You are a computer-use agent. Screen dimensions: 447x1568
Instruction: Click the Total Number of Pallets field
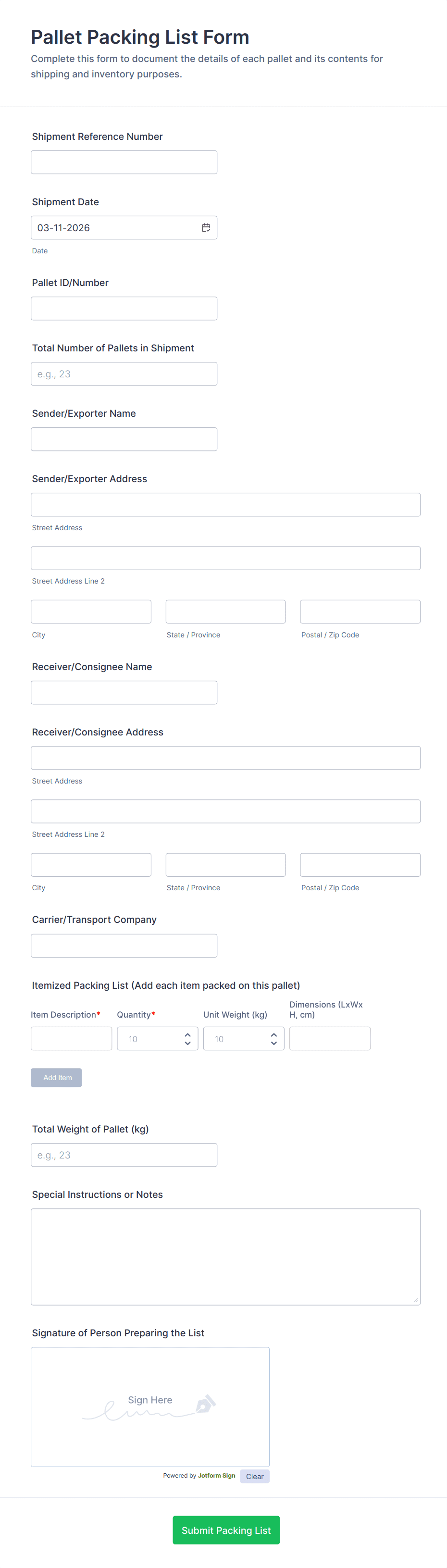coord(124,374)
